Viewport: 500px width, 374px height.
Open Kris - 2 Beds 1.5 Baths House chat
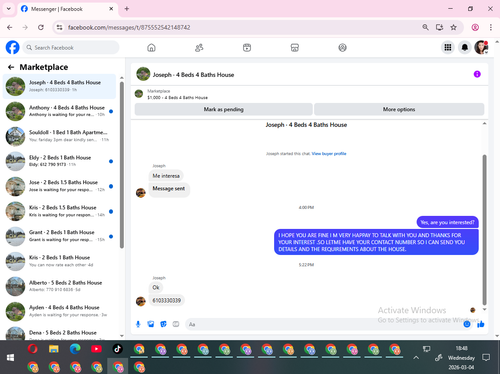(59, 211)
